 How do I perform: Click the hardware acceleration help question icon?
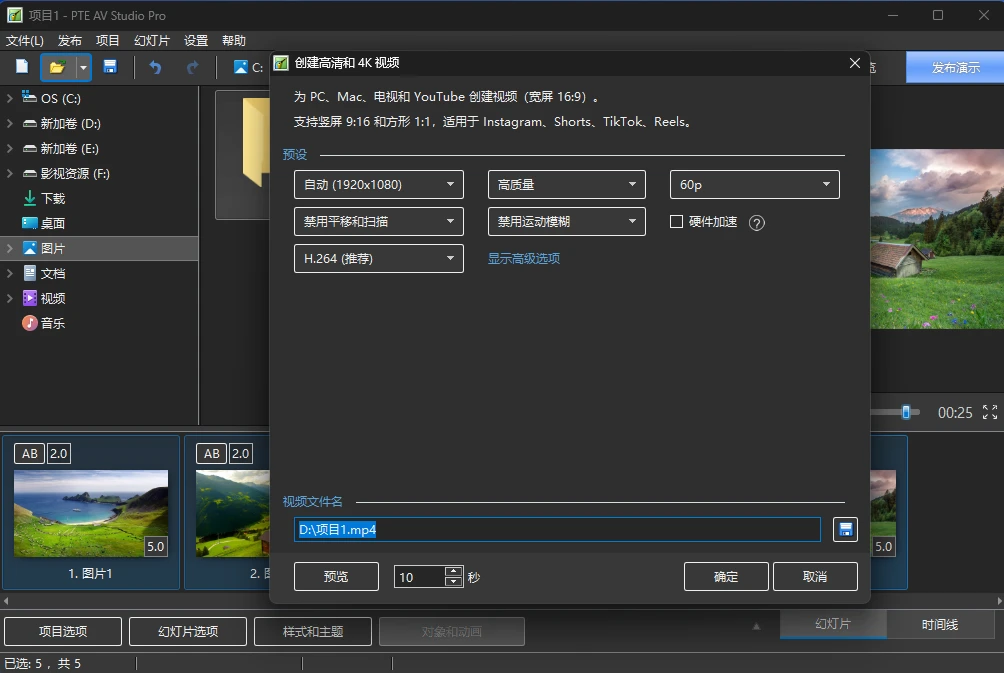pyautogui.click(x=756, y=223)
